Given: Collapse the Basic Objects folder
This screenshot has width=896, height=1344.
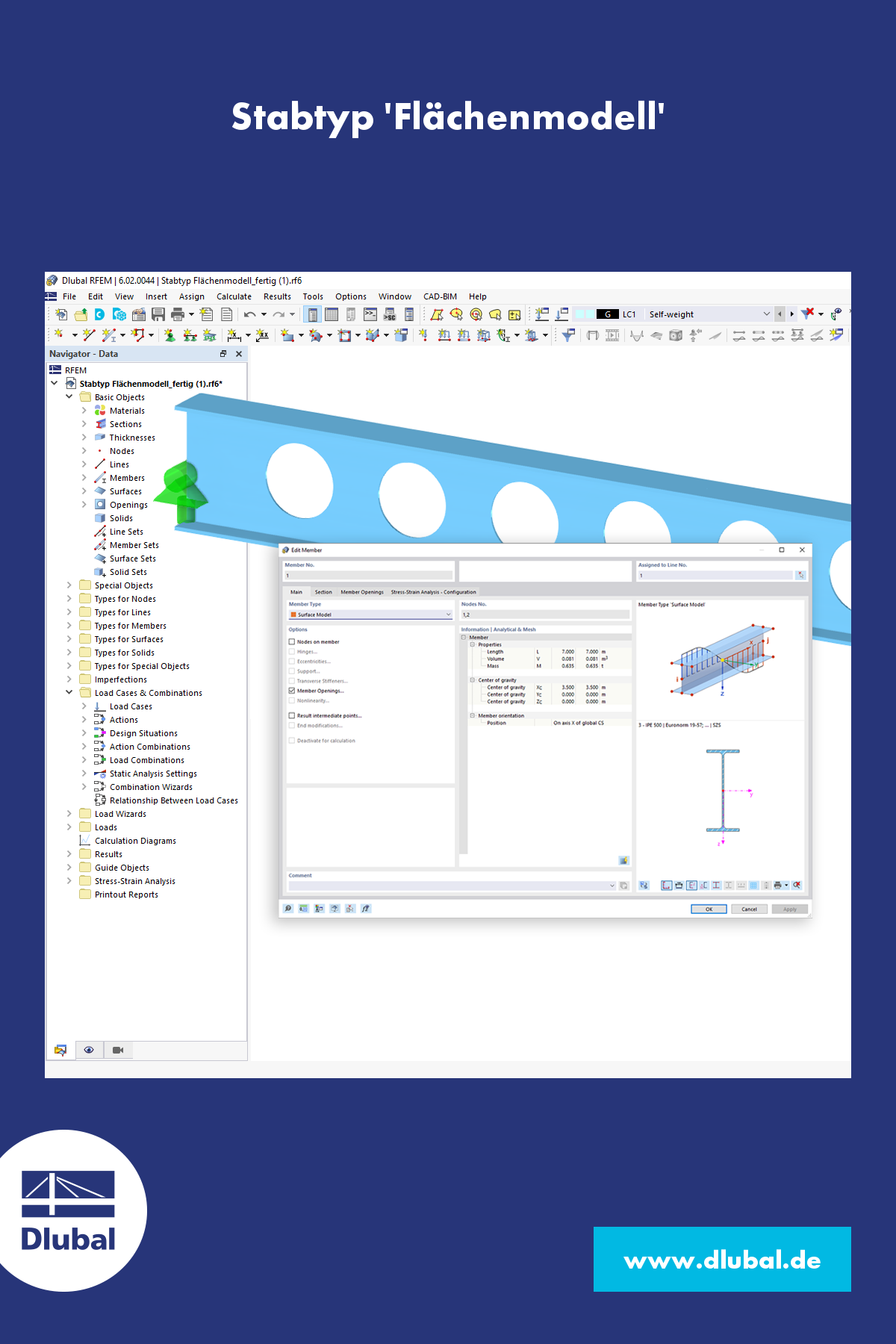Looking at the screenshot, I should point(69,397).
